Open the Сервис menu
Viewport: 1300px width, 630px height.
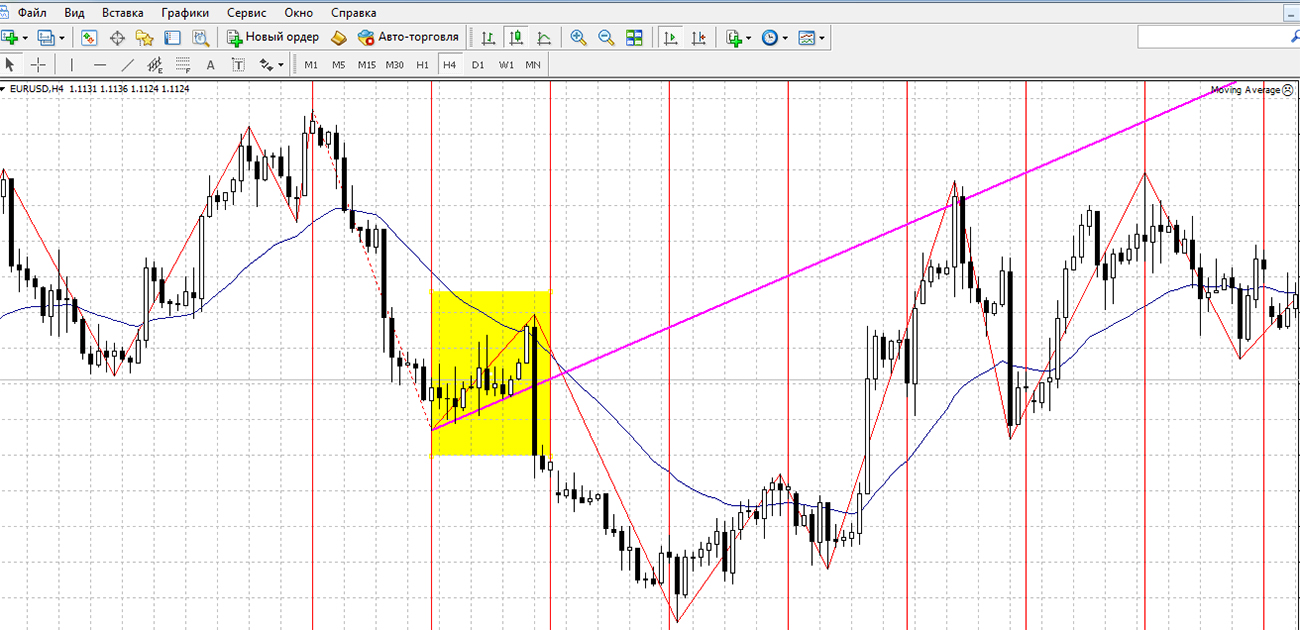[246, 13]
